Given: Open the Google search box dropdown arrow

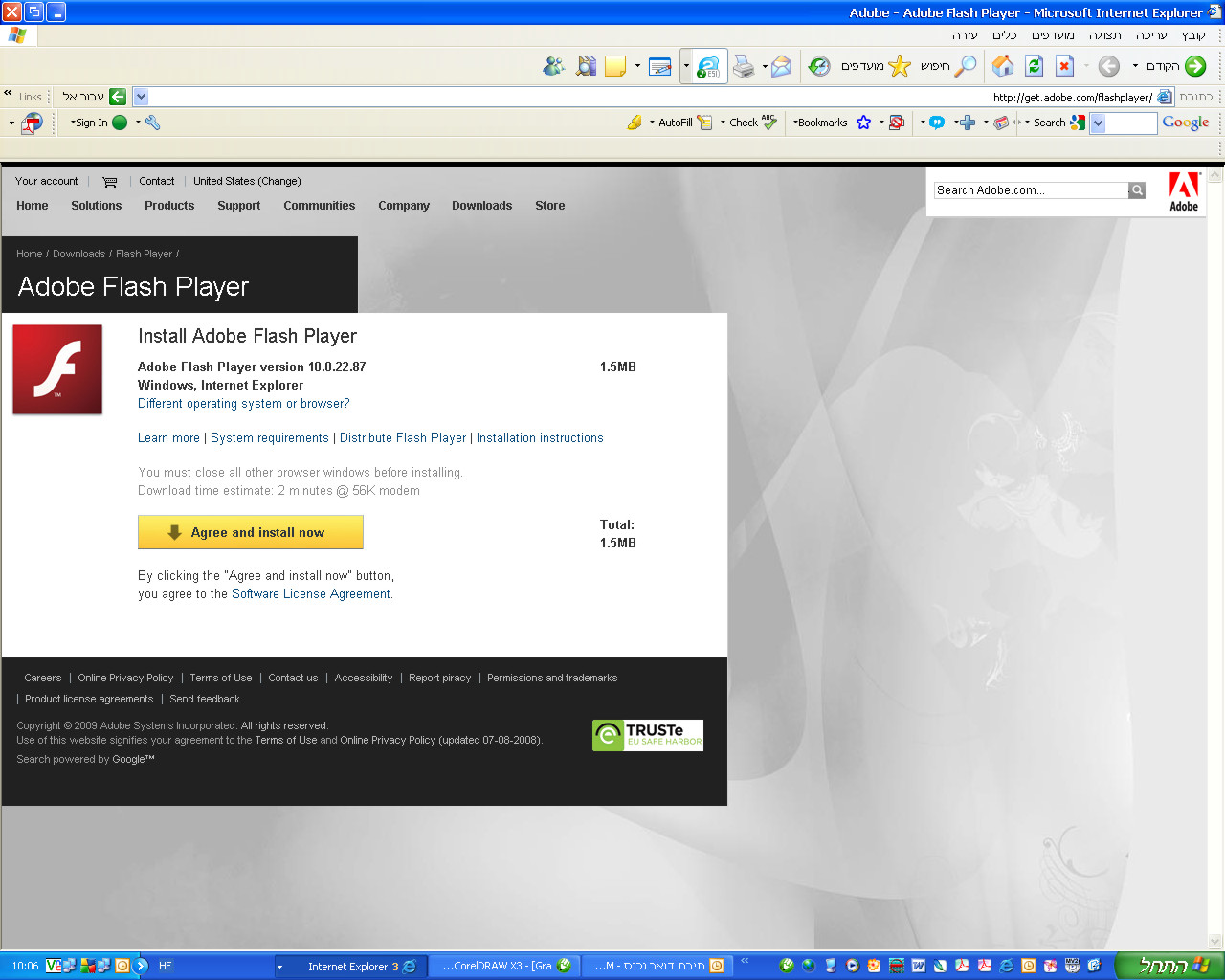Looking at the screenshot, I should [1098, 122].
